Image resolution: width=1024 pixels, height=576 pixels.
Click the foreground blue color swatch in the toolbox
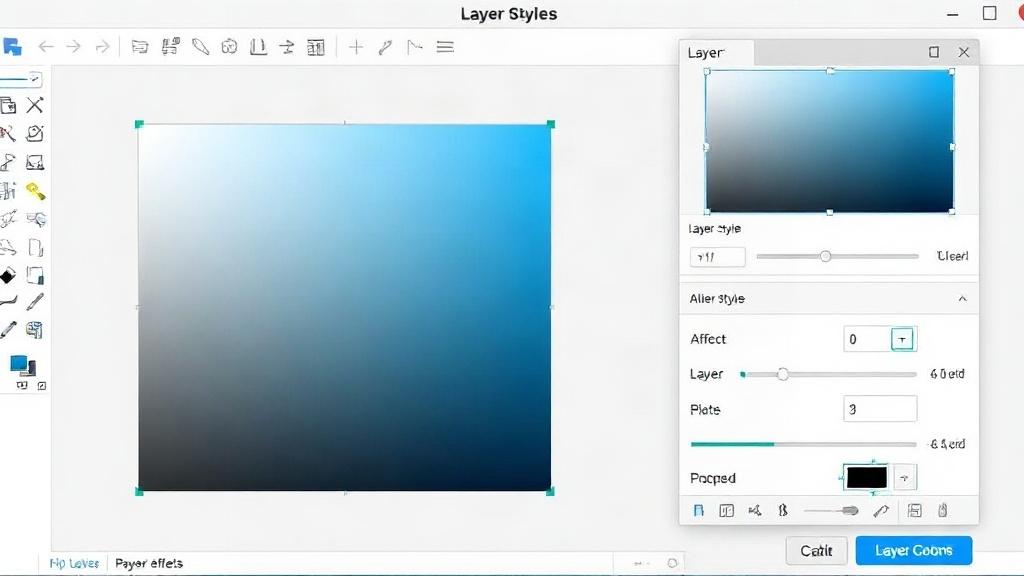coord(18,362)
